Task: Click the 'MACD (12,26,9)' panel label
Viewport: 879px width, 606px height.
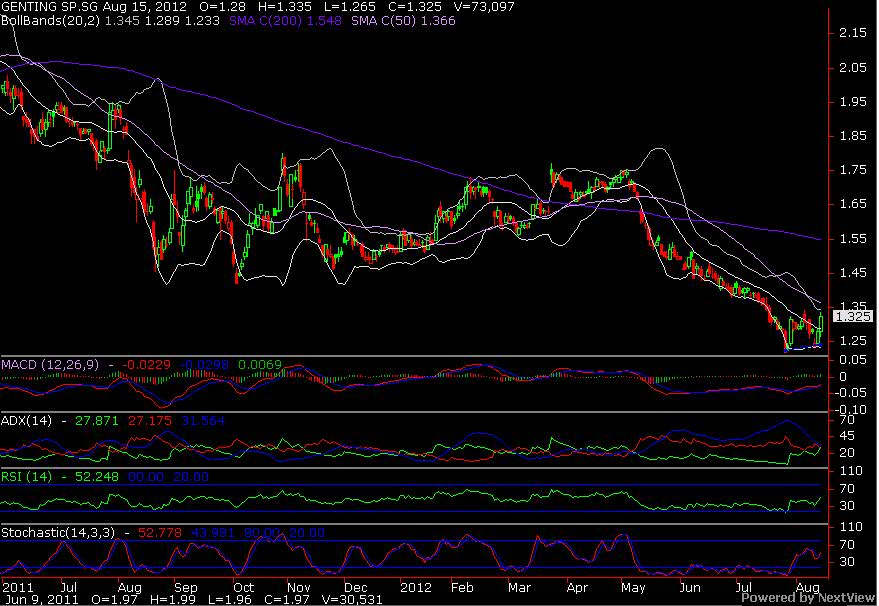Action: [50, 365]
